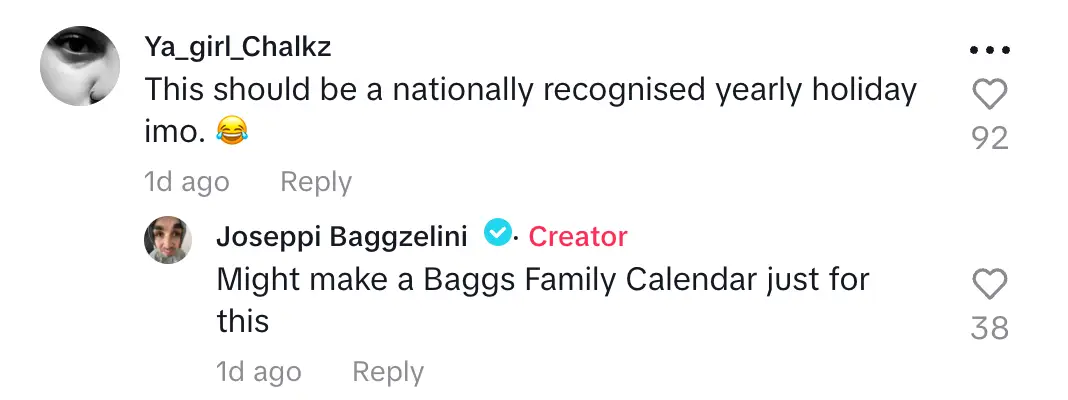The width and height of the screenshot is (1068, 400).
Task: Click the 1d ago timestamp under Ya_girl_Chalkz comment
Action: pyautogui.click(x=187, y=182)
